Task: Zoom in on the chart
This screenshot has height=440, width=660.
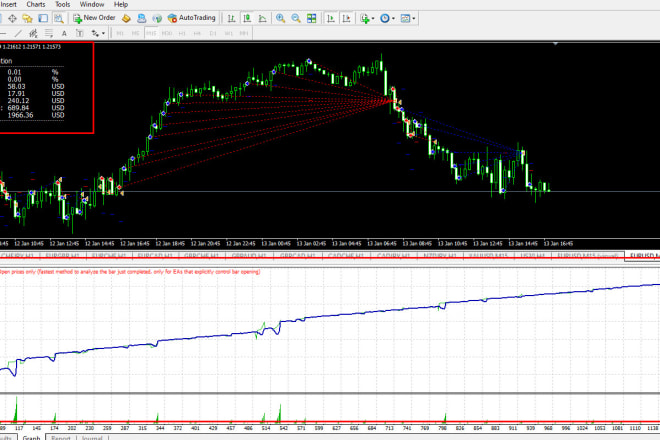Action: (x=280, y=19)
